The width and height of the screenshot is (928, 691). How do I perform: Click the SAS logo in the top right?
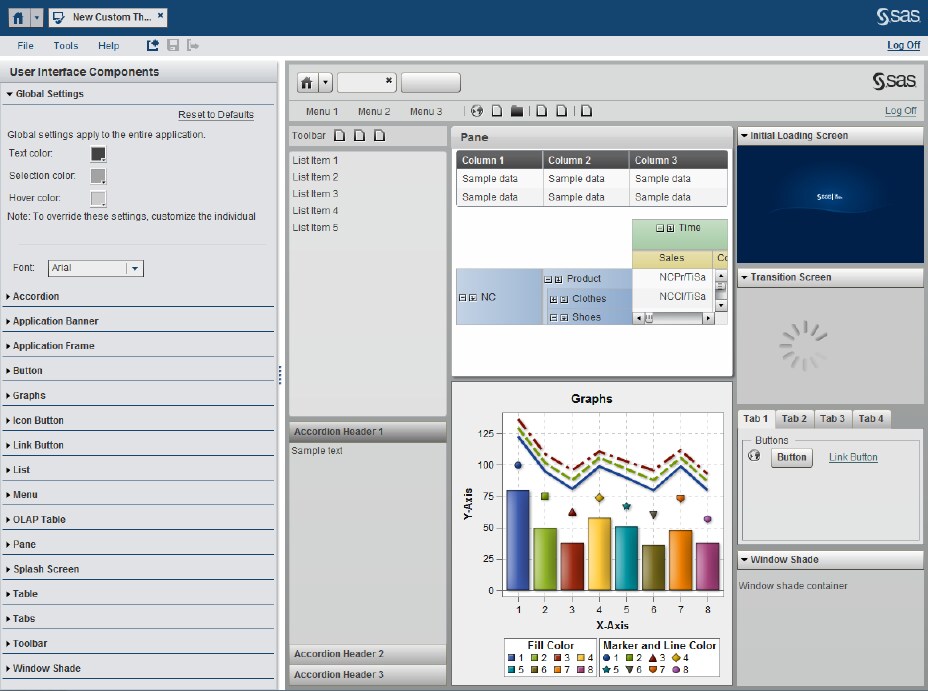coord(899,15)
